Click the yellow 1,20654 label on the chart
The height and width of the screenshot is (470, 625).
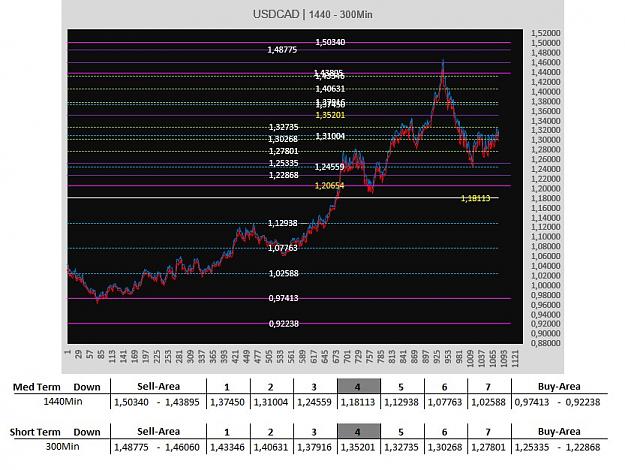(329, 186)
